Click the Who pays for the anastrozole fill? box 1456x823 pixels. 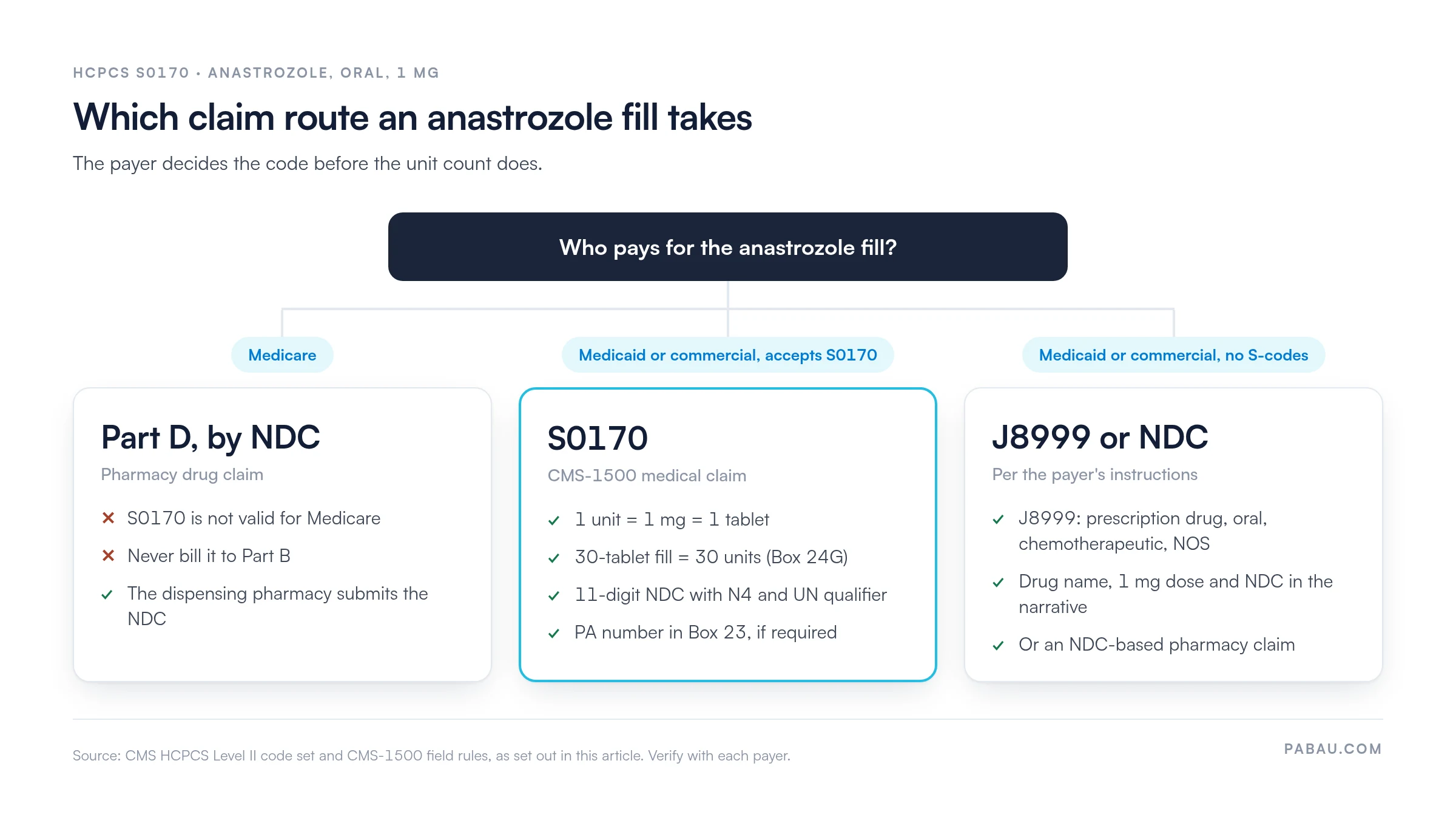(728, 246)
